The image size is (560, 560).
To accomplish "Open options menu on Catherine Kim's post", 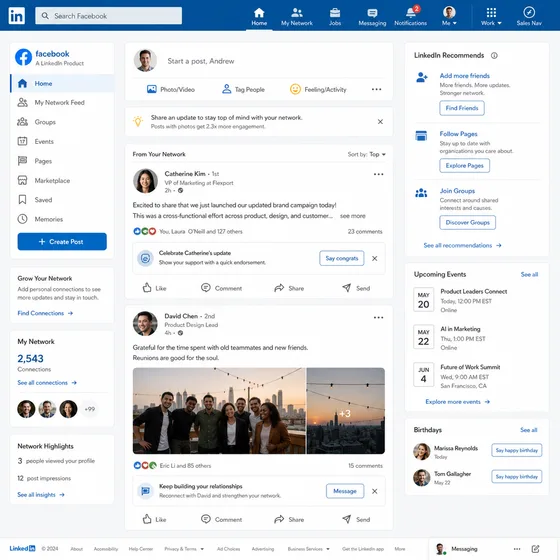I will pyautogui.click(x=379, y=174).
